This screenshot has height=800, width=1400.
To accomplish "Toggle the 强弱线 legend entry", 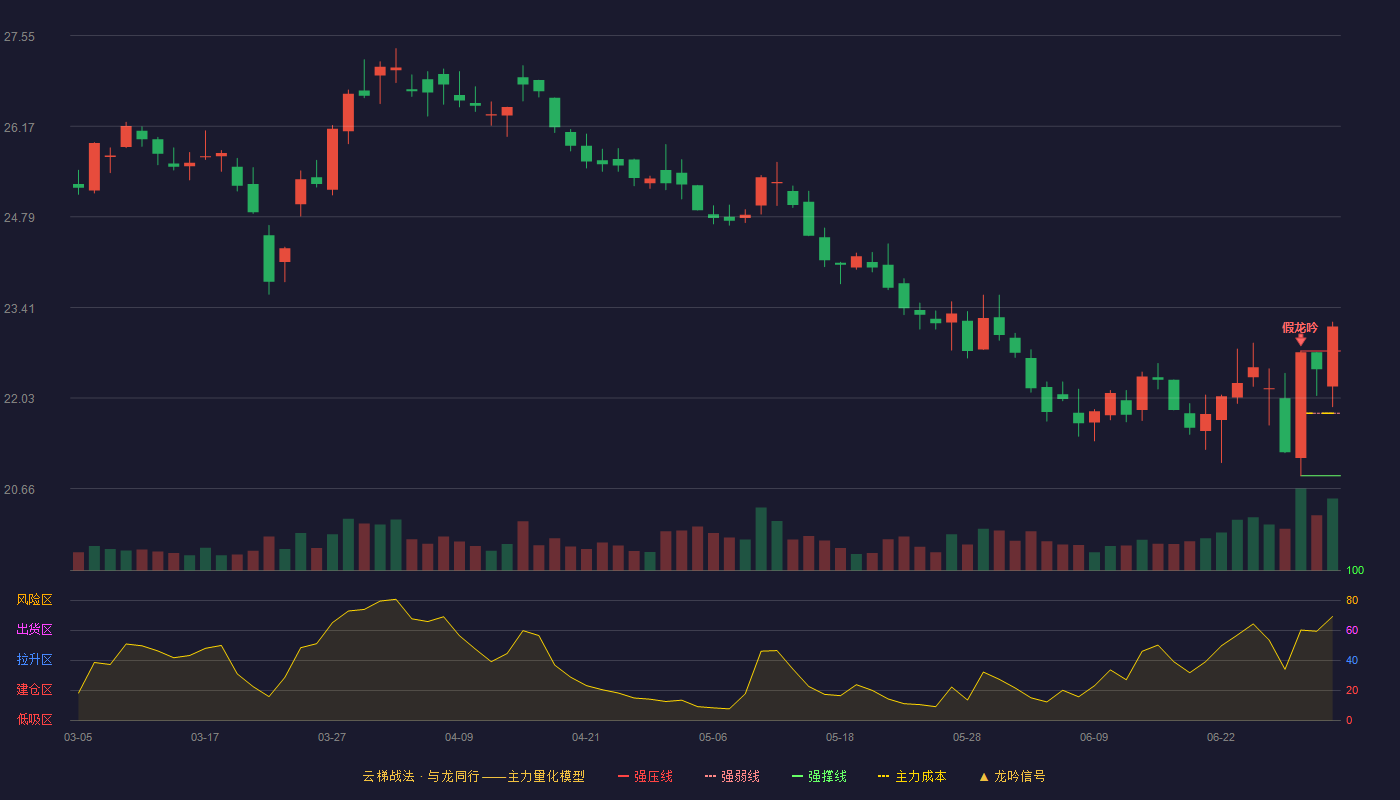I will 732,776.
